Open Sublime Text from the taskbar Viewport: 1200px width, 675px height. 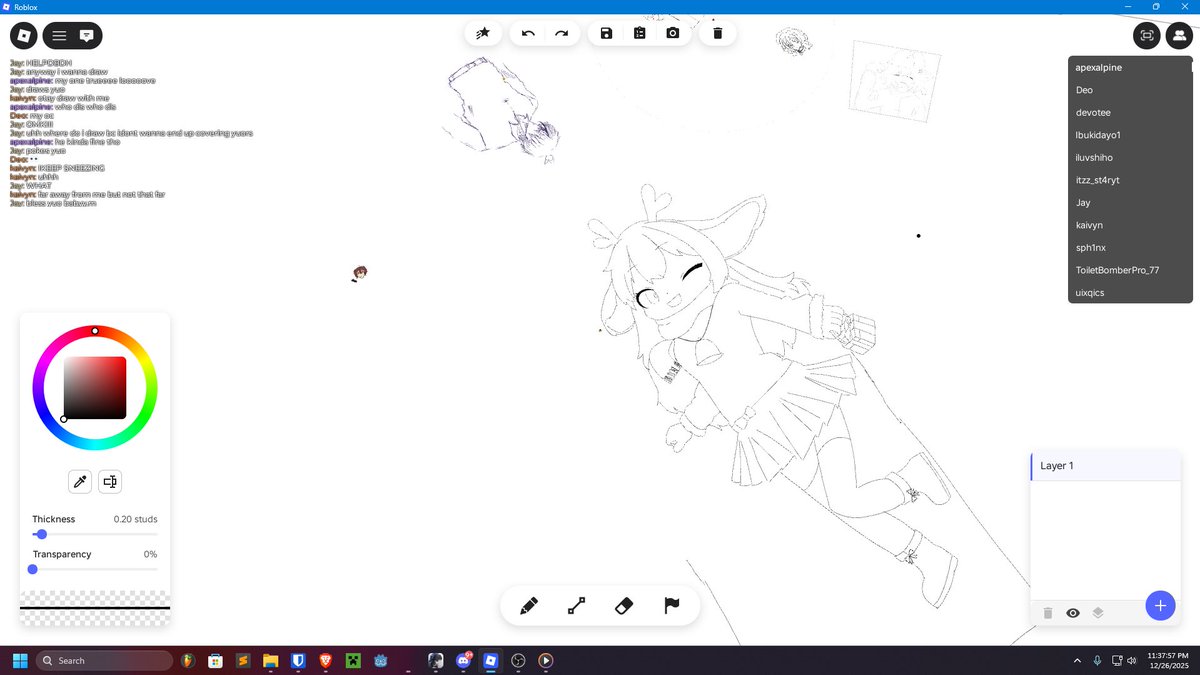coord(242,660)
